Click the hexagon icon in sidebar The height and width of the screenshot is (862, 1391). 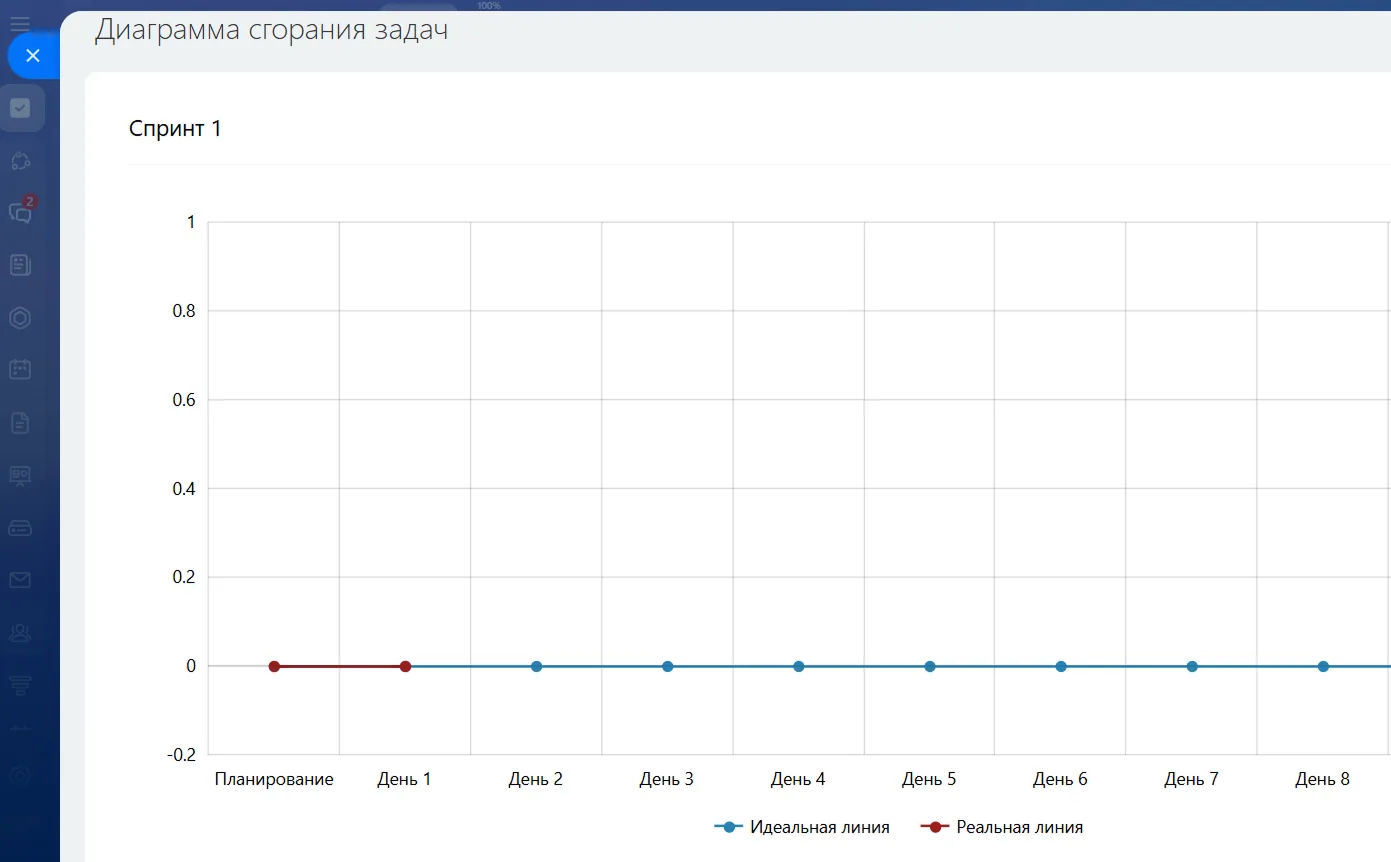pyautogui.click(x=20, y=318)
